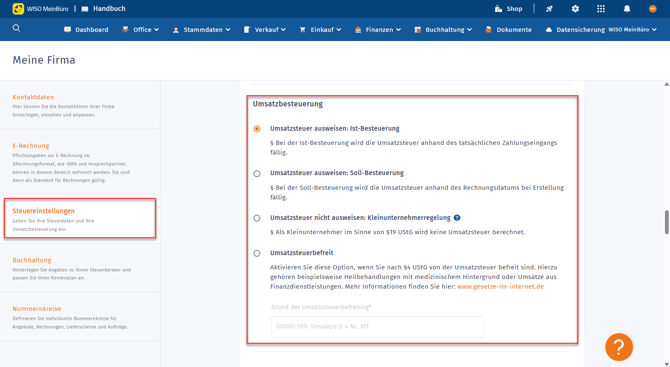Image resolution: width=670 pixels, height=367 pixels.
Task: Click the Dokumente folder icon
Action: point(488,29)
